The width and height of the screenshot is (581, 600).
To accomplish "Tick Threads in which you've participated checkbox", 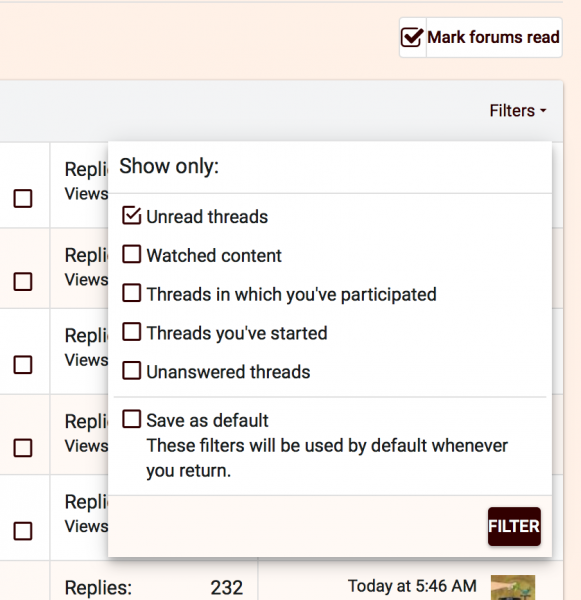I will pos(131,293).
